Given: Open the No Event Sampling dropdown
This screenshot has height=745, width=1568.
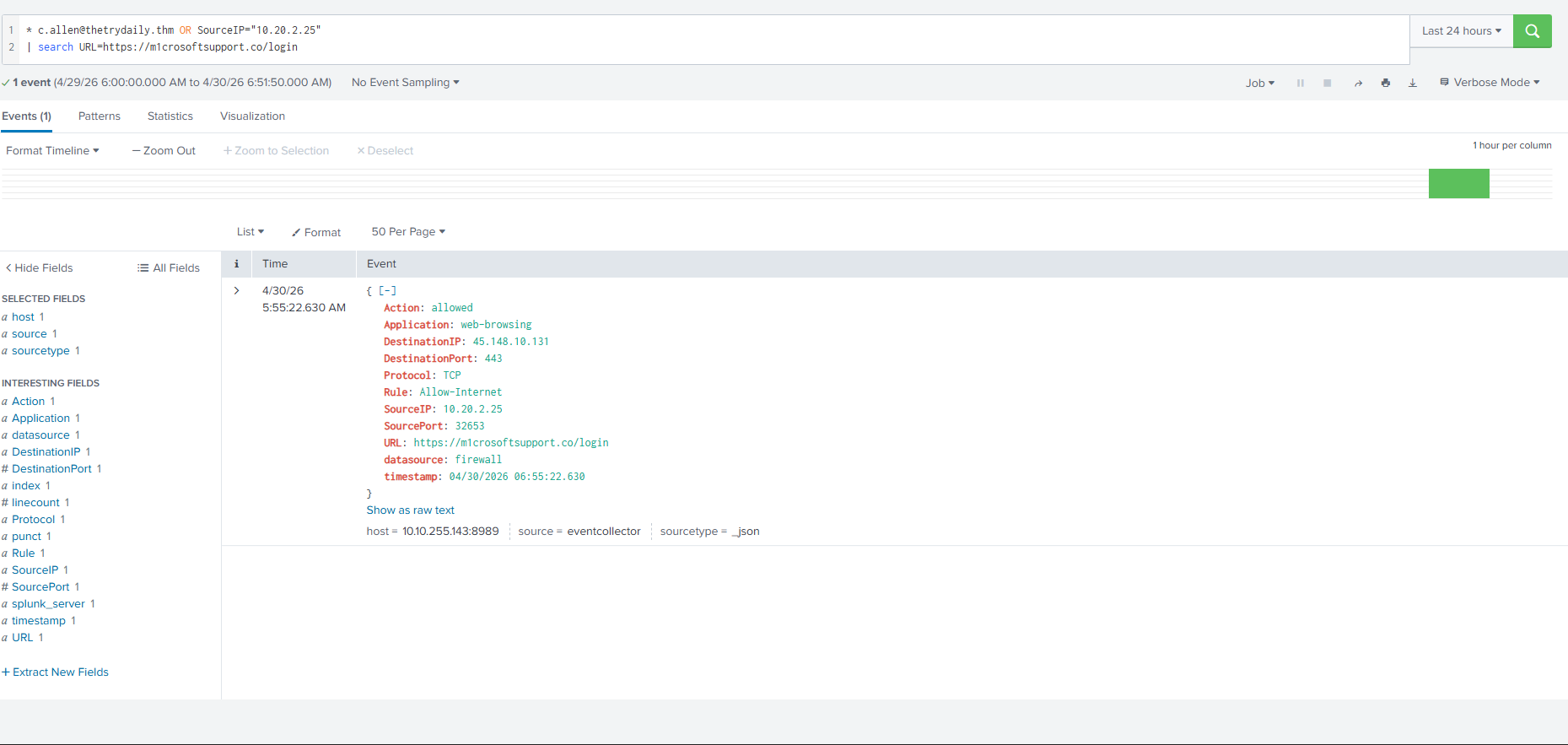Looking at the screenshot, I should click(x=406, y=83).
